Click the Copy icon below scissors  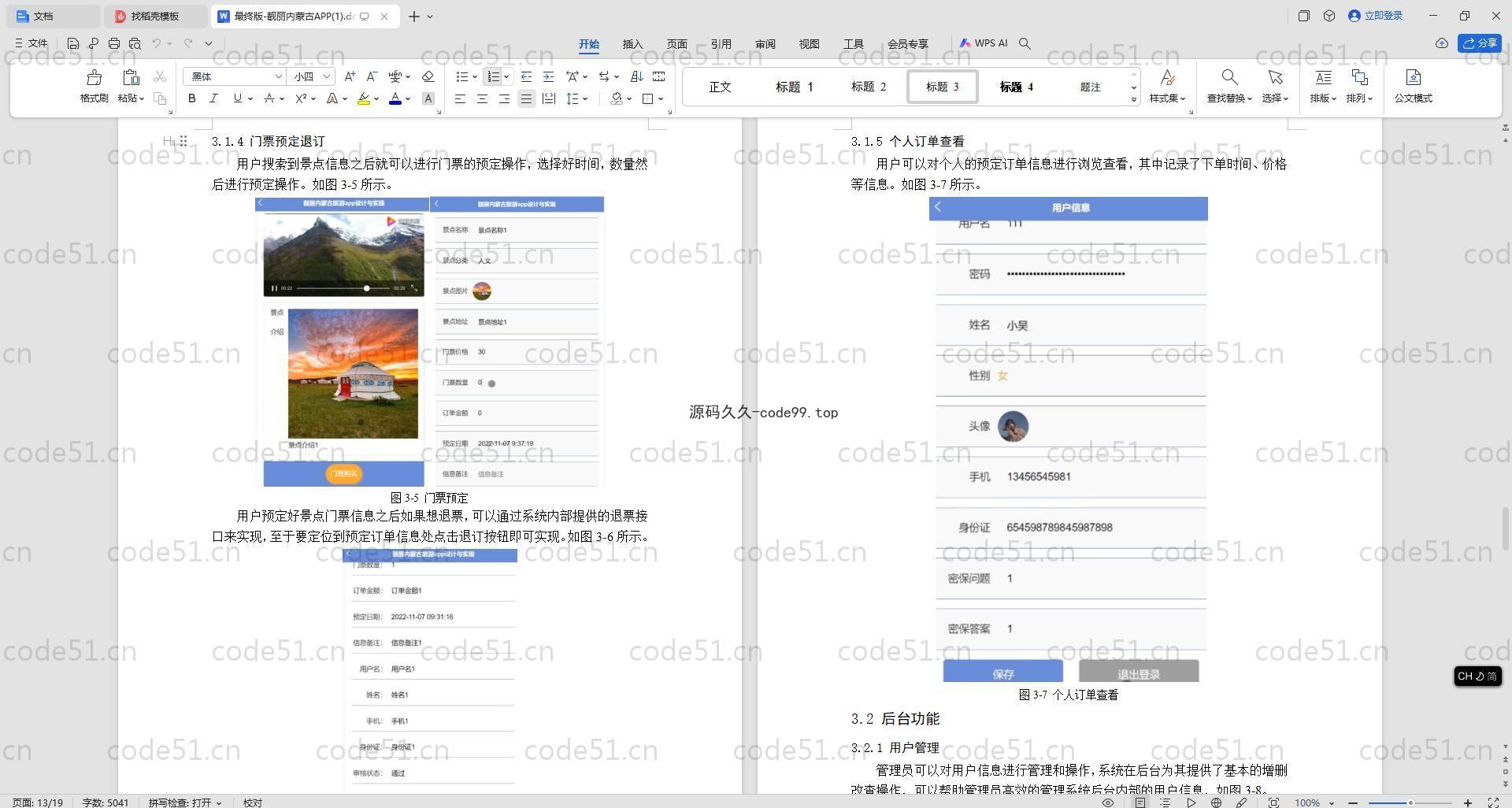160,98
